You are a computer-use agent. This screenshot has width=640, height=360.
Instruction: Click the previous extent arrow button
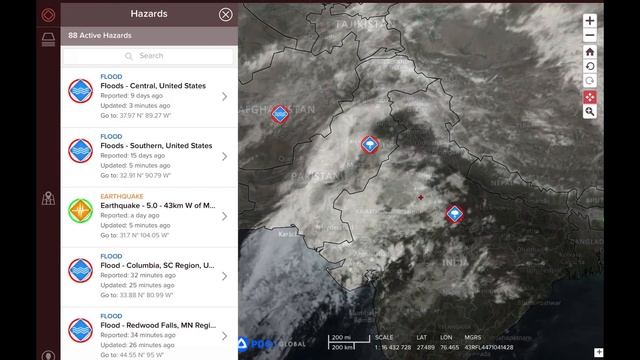click(x=589, y=66)
